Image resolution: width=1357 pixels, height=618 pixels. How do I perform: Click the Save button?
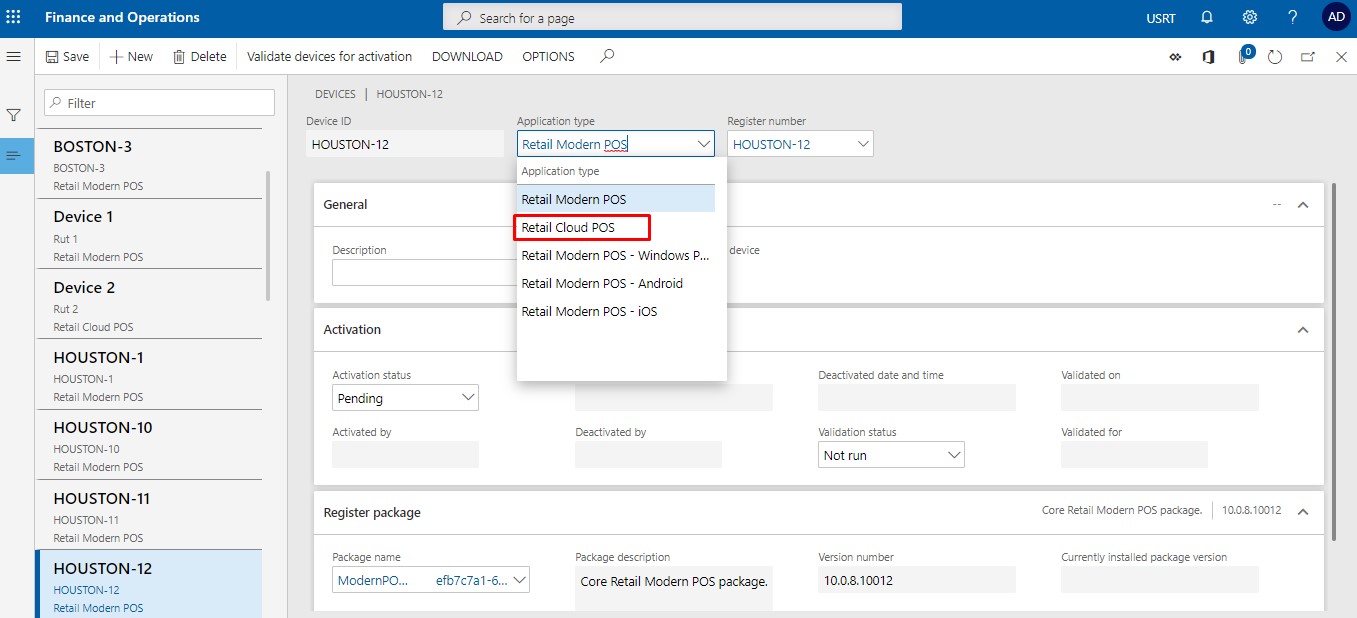[67, 57]
